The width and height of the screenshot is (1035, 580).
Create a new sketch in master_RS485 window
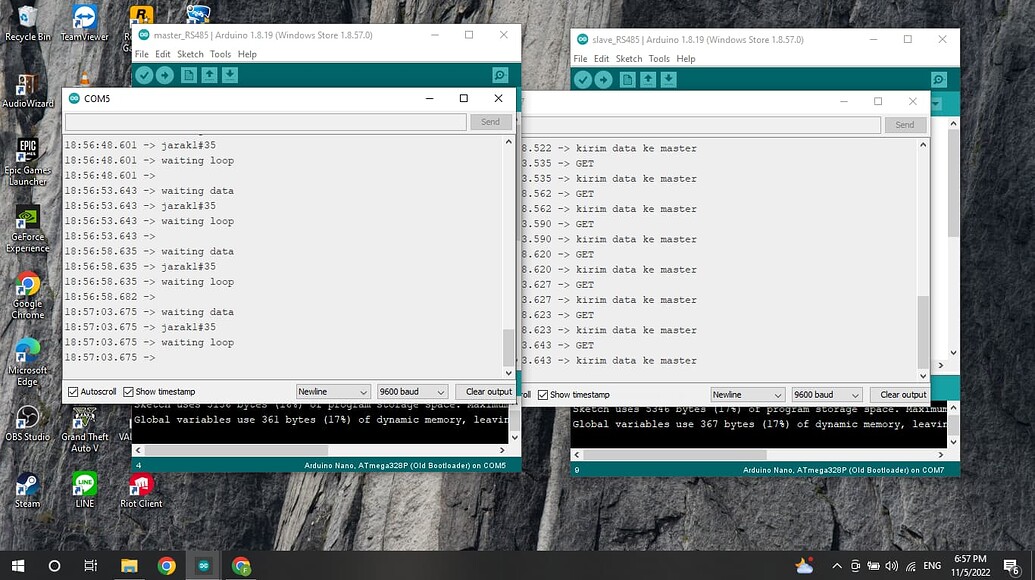189,75
